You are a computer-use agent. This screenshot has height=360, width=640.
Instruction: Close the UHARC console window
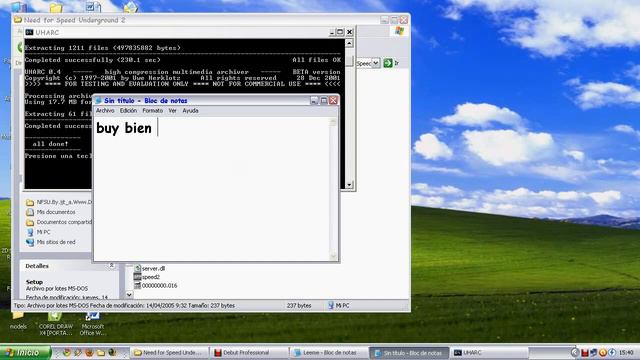349,32
